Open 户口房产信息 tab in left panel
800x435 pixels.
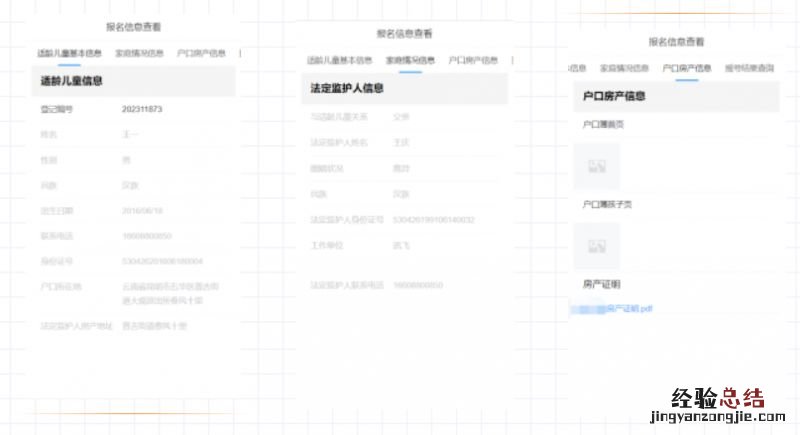(201, 53)
